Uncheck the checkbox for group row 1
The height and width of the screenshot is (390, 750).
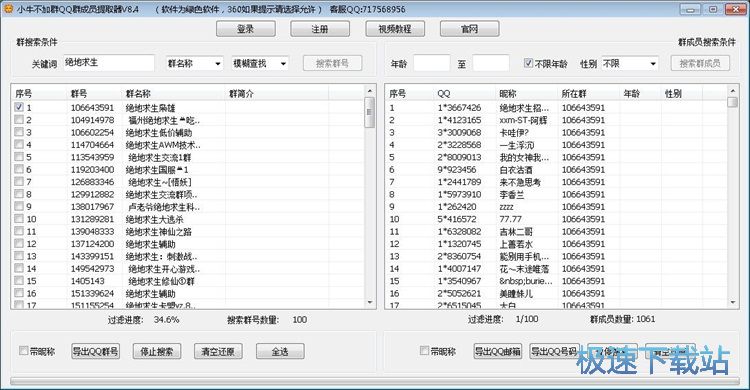tap(19, 107)
